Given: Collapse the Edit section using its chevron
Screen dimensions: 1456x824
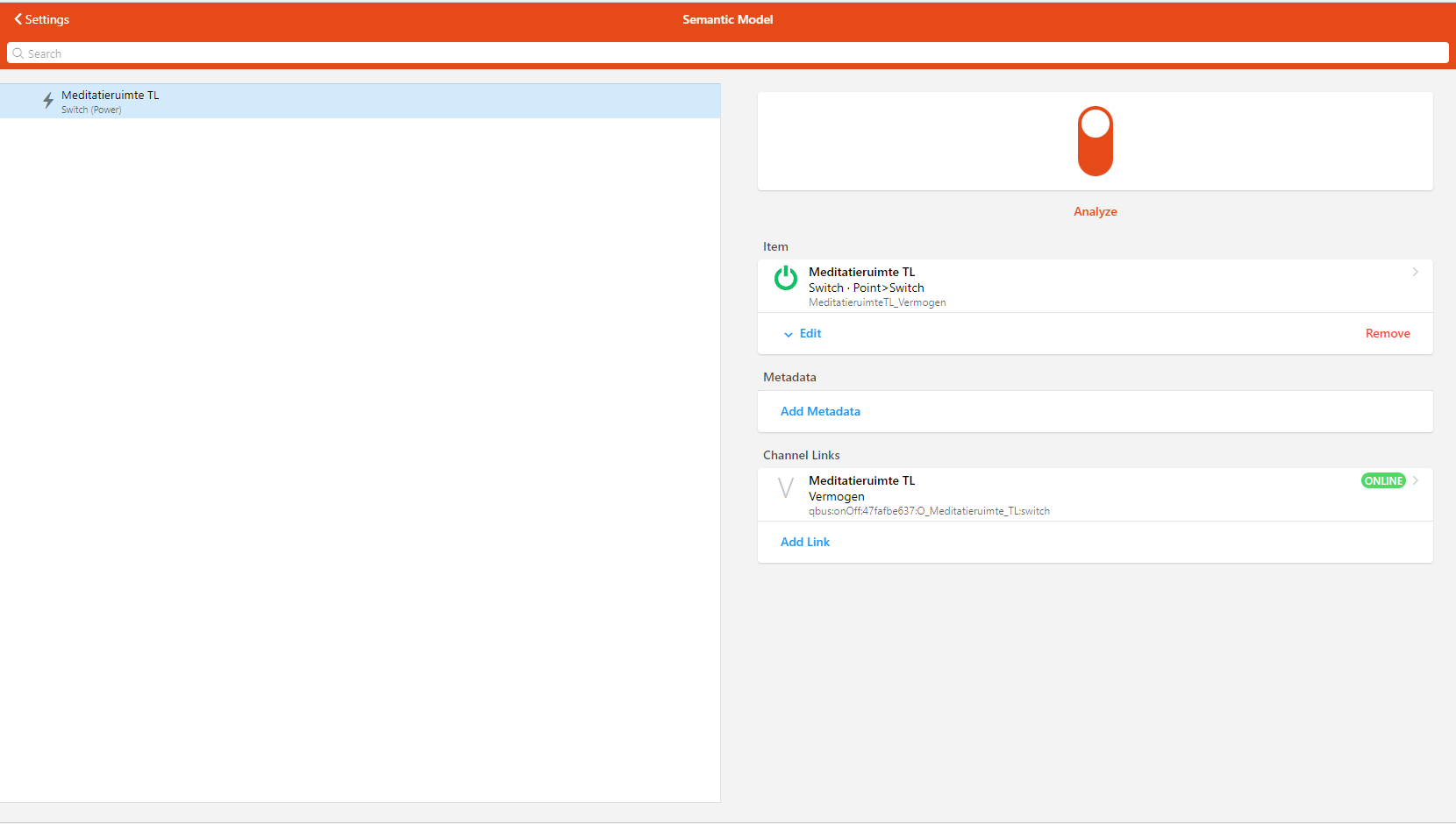Looking at the screenshot, I should pyautogui.click(x=789, y=334).
